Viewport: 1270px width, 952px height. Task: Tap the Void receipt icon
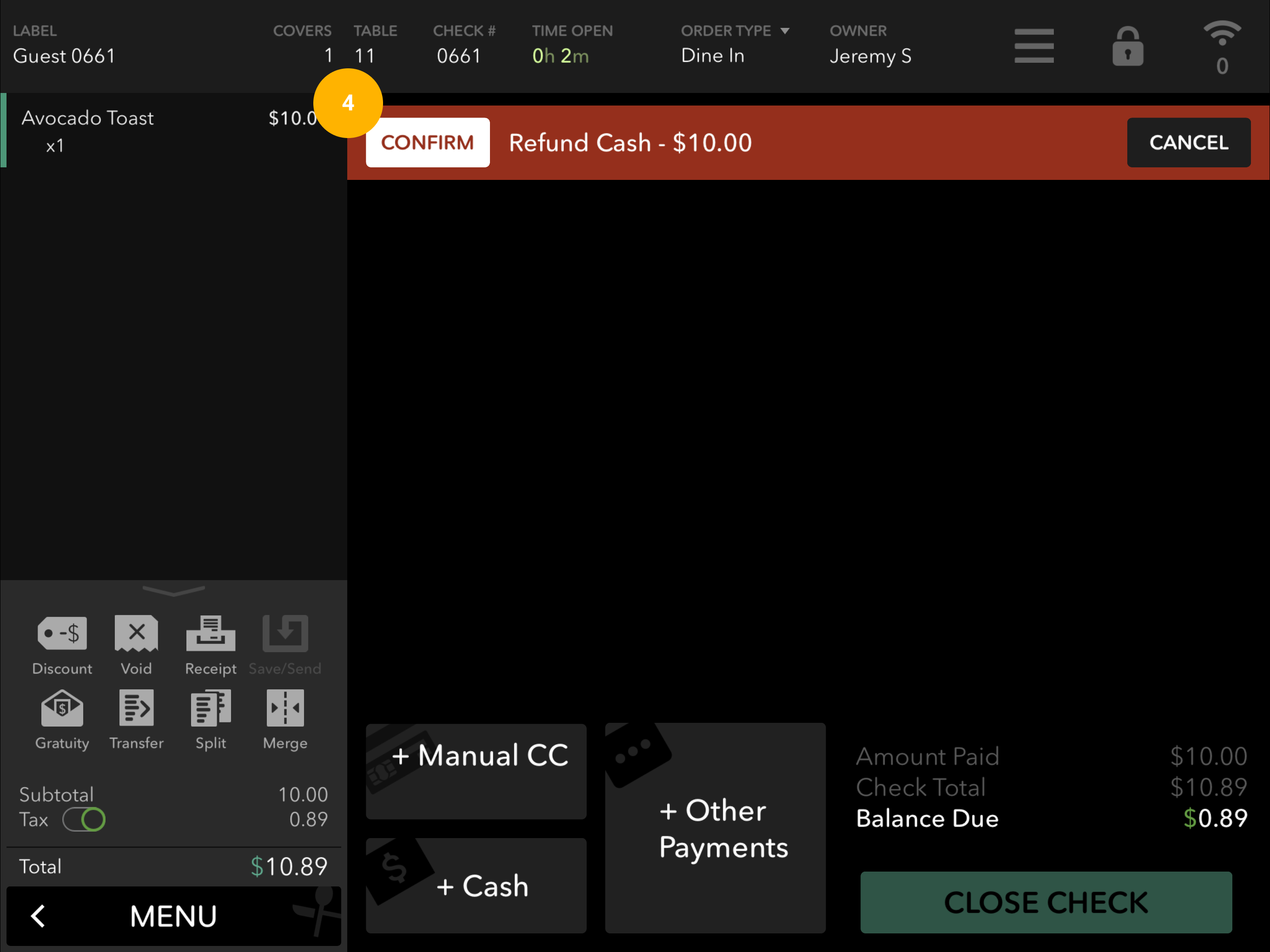(136, 633)
